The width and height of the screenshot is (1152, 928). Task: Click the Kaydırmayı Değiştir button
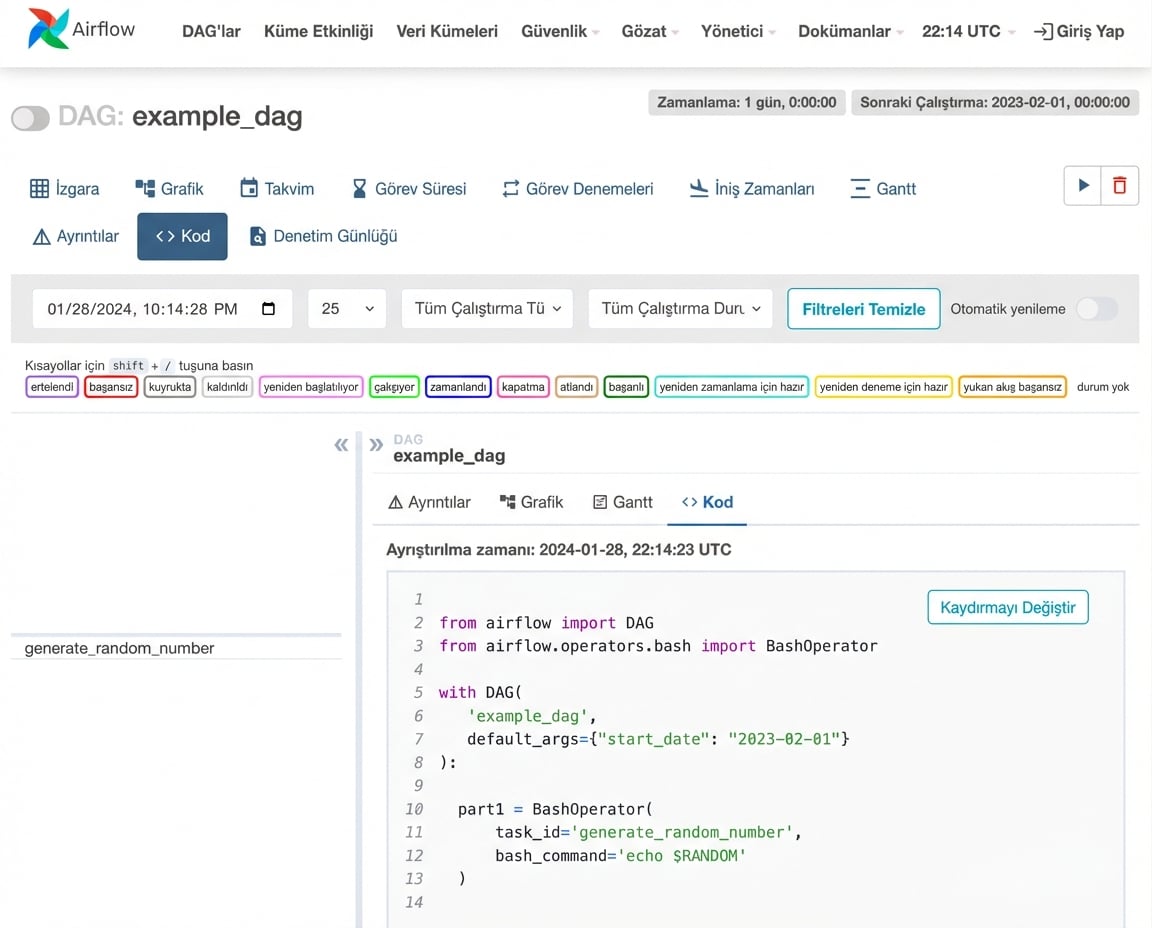[x=1007, y=607]
